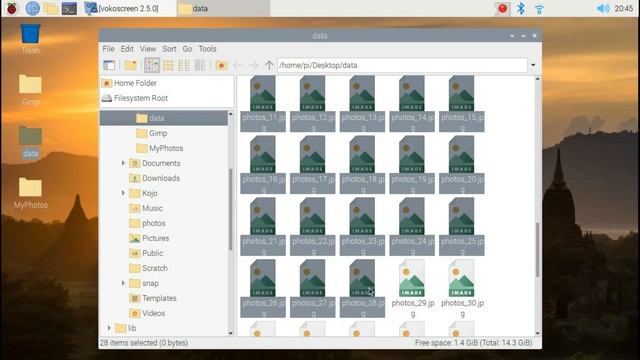Click the file photos_18.jpg
Viewport: 640px width, 360px height.
pos(362,165)
